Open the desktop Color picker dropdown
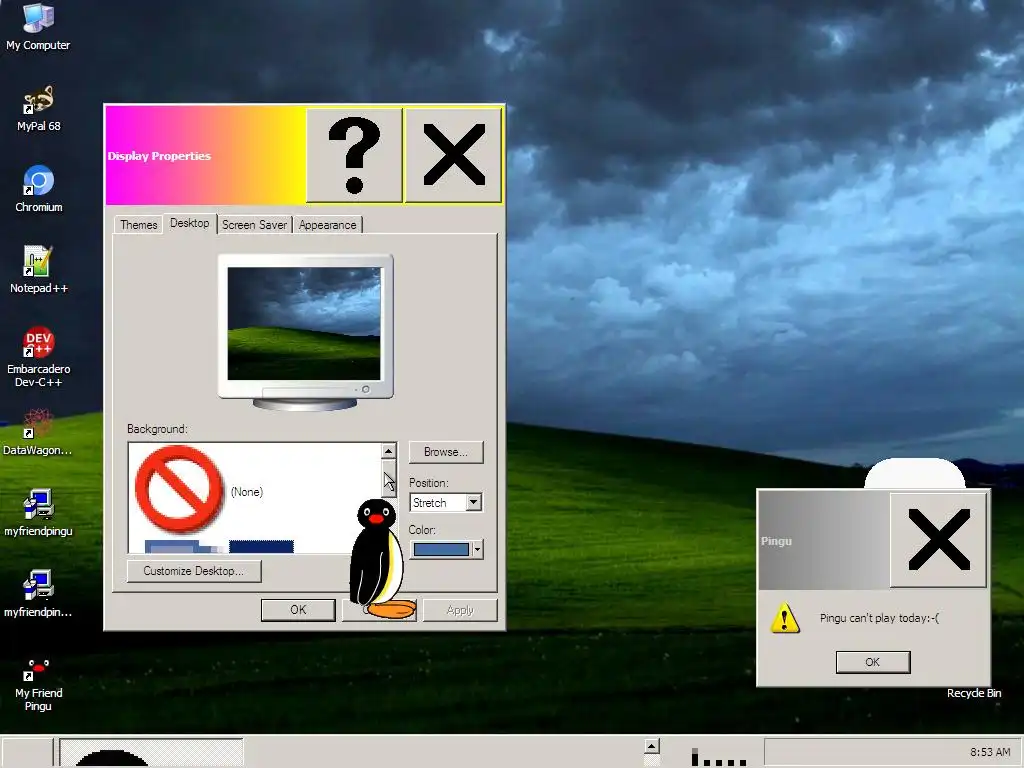This screenshot has height=768, width=1024. [x=477, y=549]
